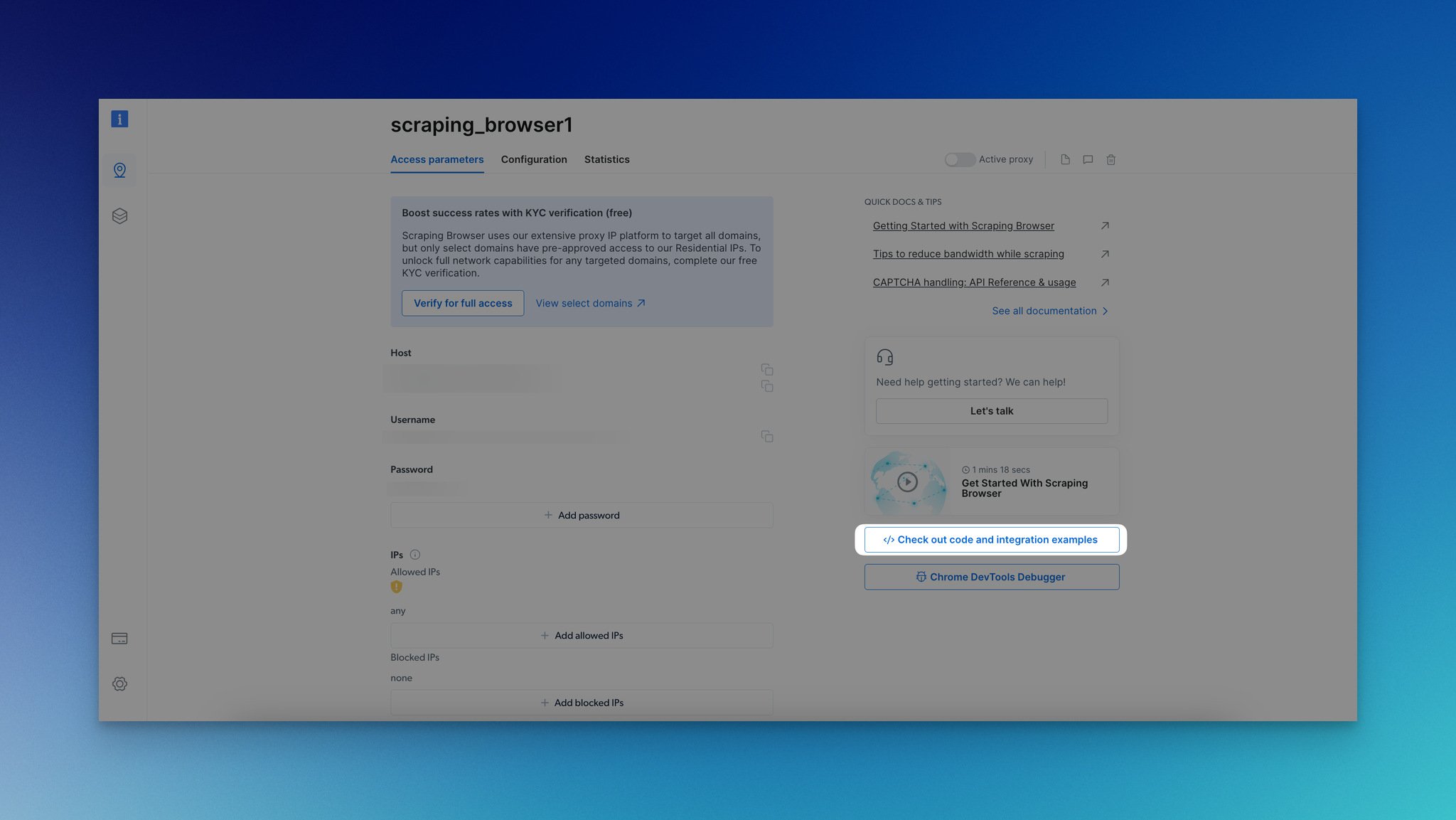
Task: Click the '1 mins 18 secs' duration text
Action: coord(1001,469)
